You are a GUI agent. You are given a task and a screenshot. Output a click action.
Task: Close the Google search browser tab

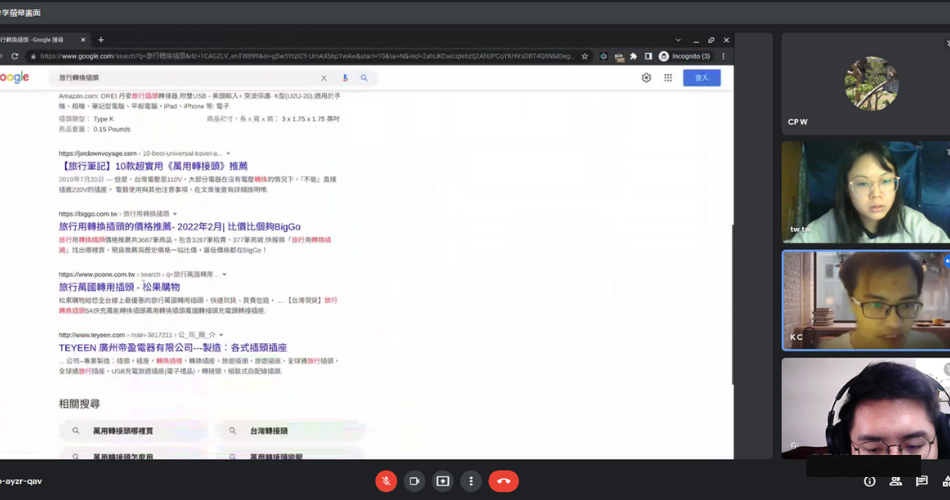click(x=83, y=40)
